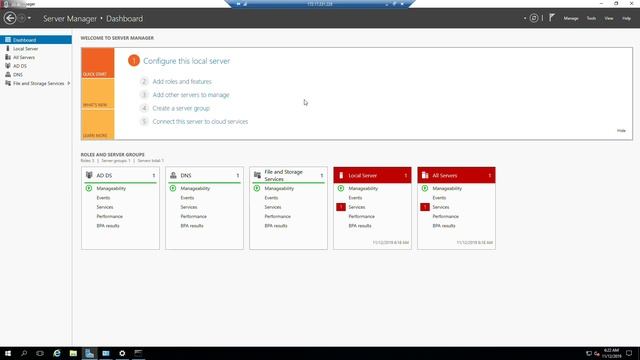Go back with the arrow button
This screenshot has height=360, width=640.
10,18
